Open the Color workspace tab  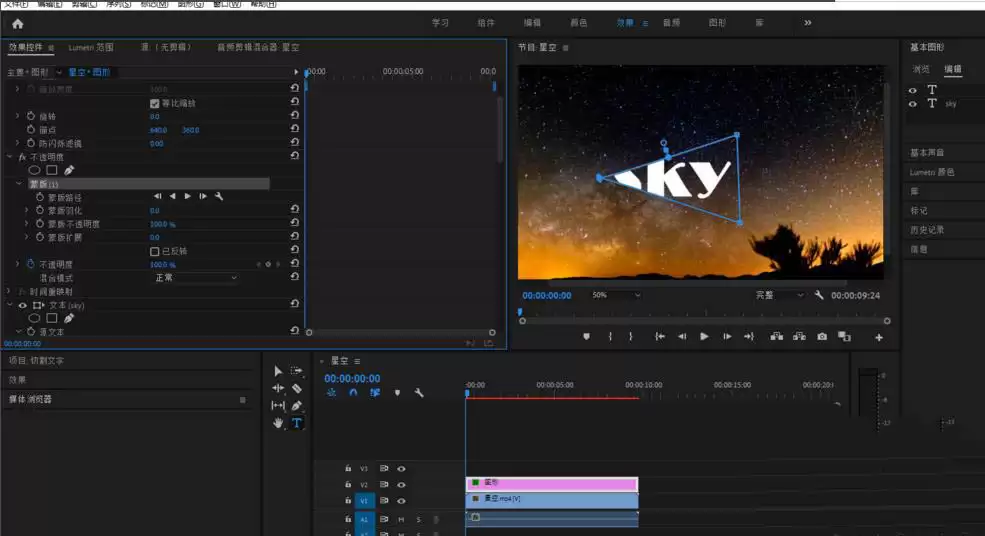tap(578, 23)
